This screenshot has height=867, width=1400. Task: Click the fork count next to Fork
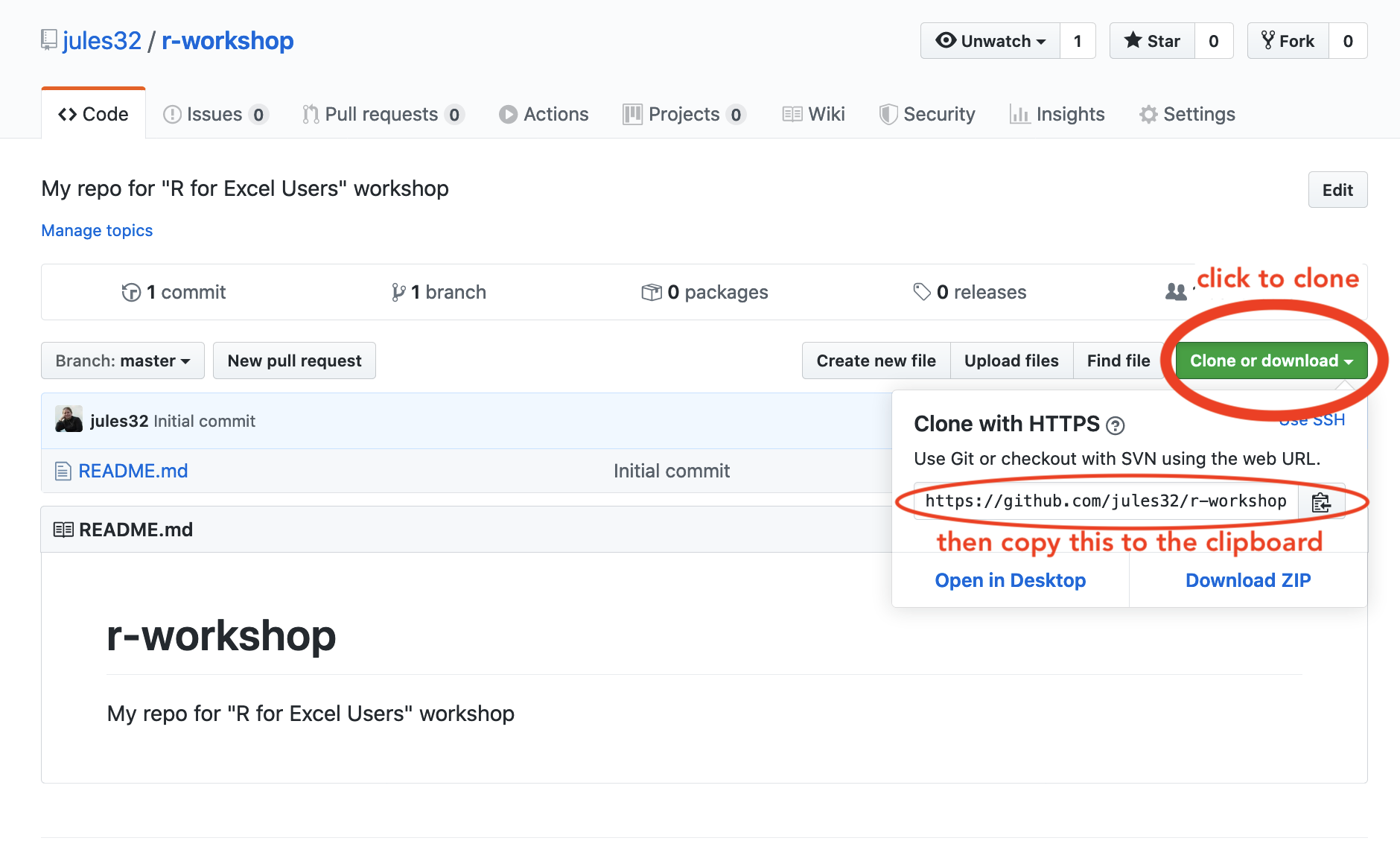tap(1348, 41)
